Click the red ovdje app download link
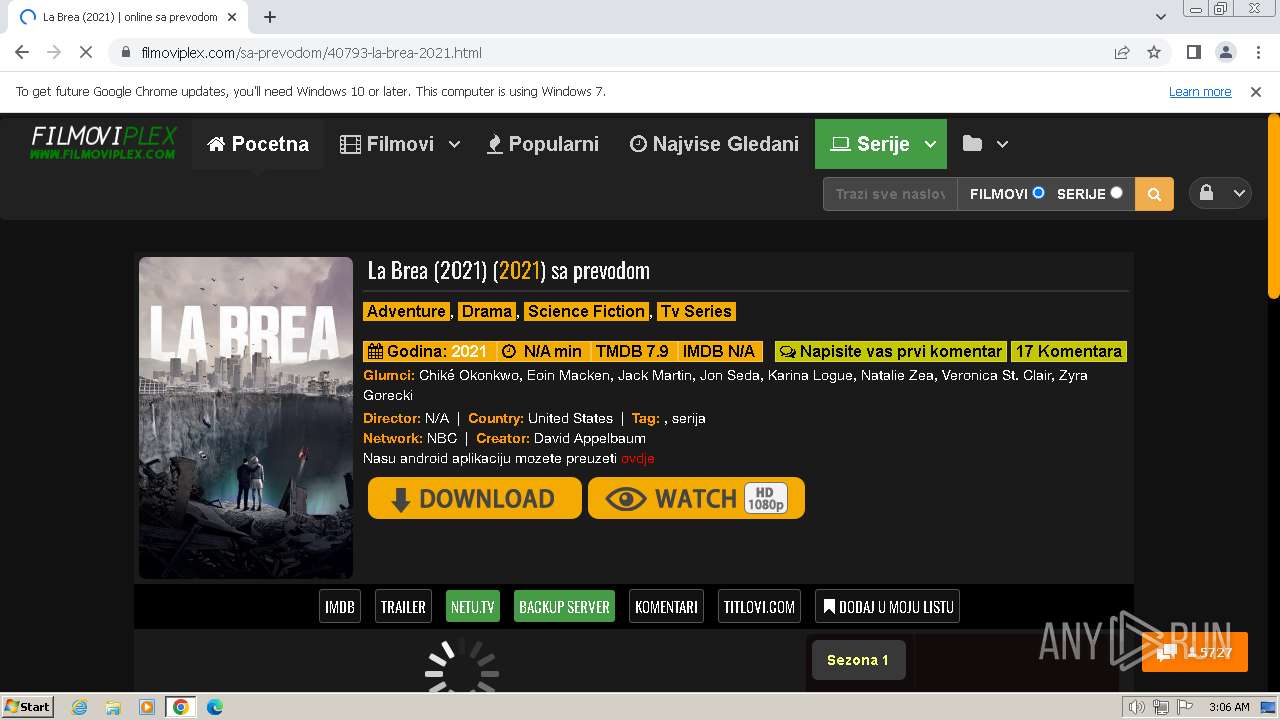 pos(638,458)
